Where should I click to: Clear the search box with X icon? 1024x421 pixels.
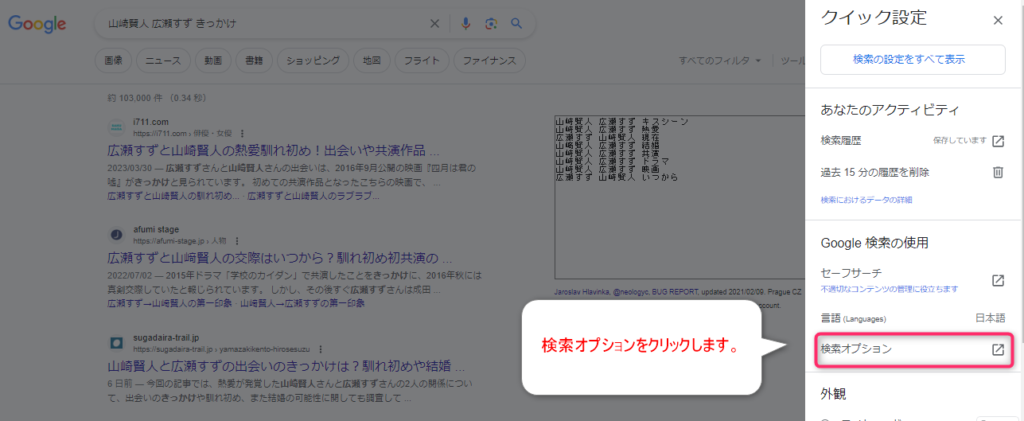[434, 24]
